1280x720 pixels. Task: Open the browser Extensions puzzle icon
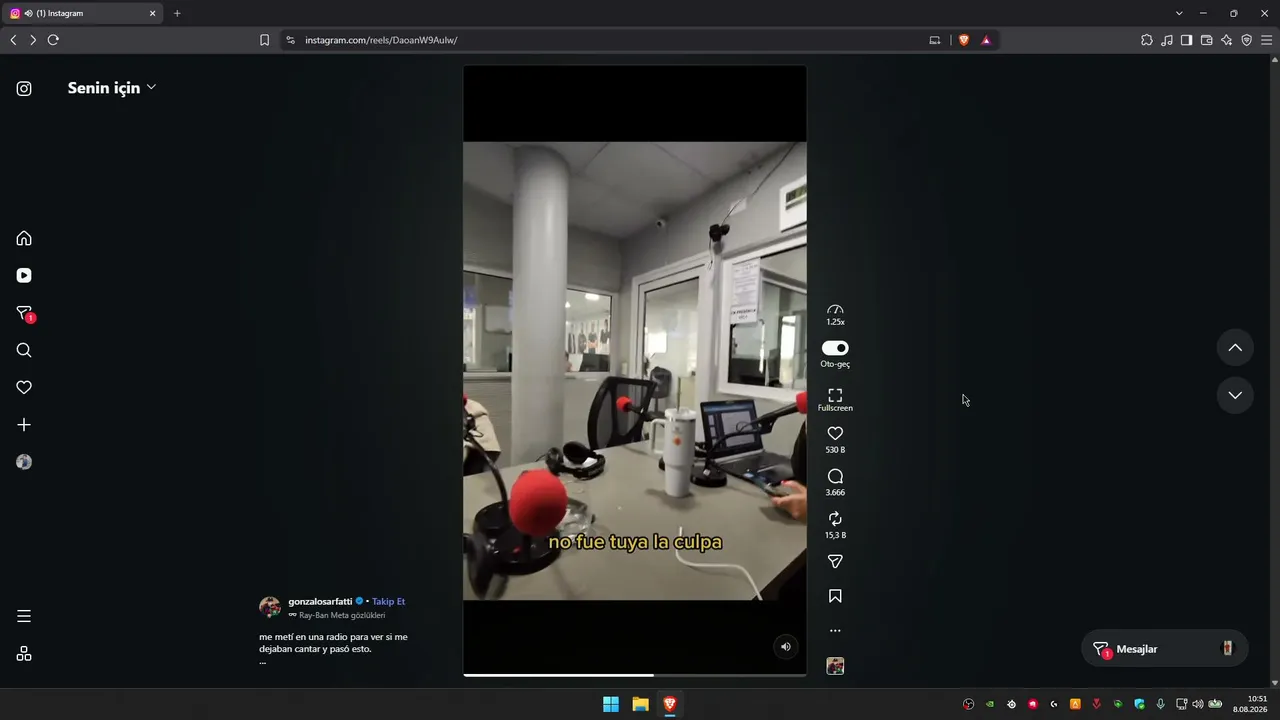coord(1147,40)
